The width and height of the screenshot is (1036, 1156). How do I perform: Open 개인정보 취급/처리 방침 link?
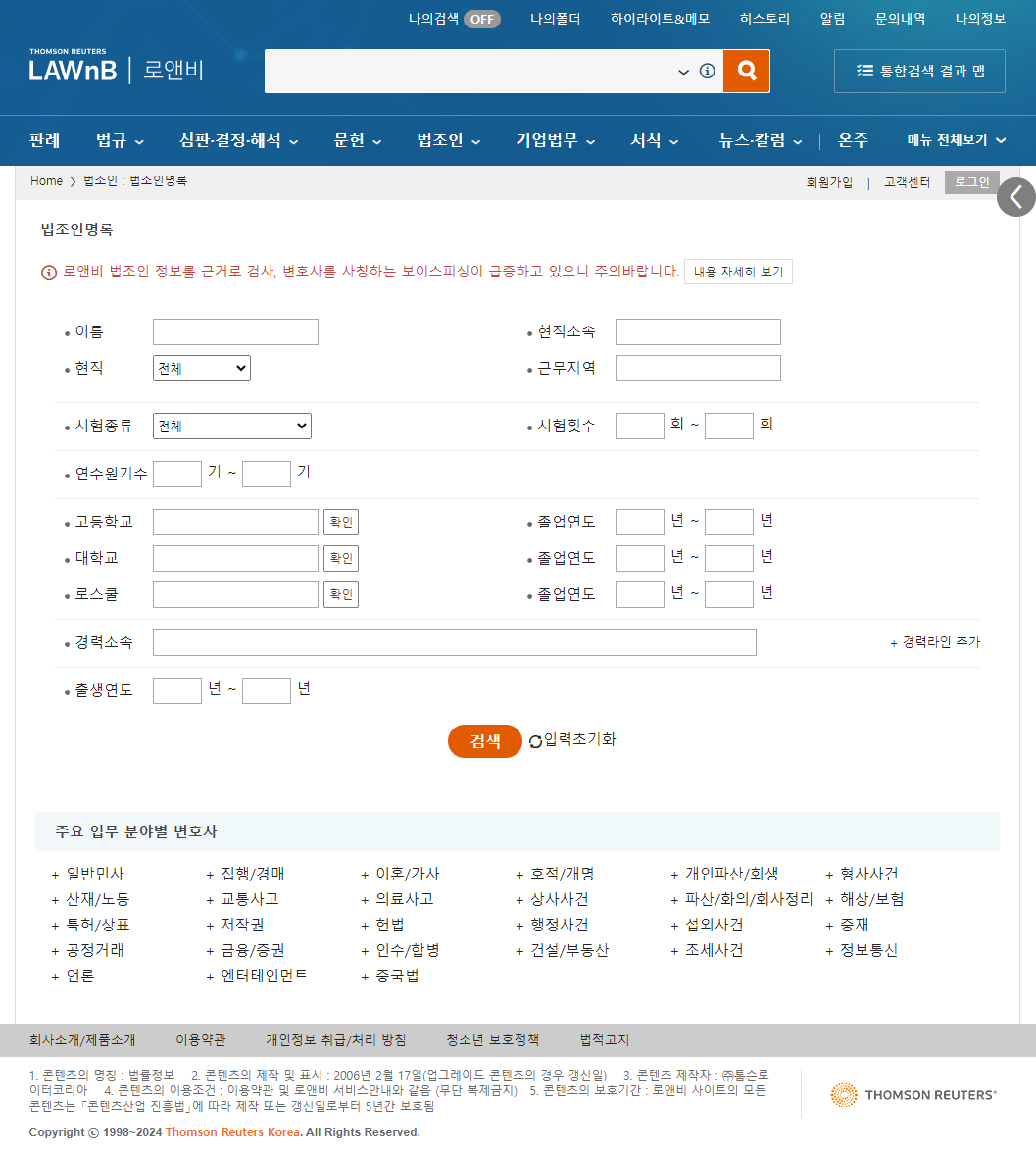pos(336,1040)
